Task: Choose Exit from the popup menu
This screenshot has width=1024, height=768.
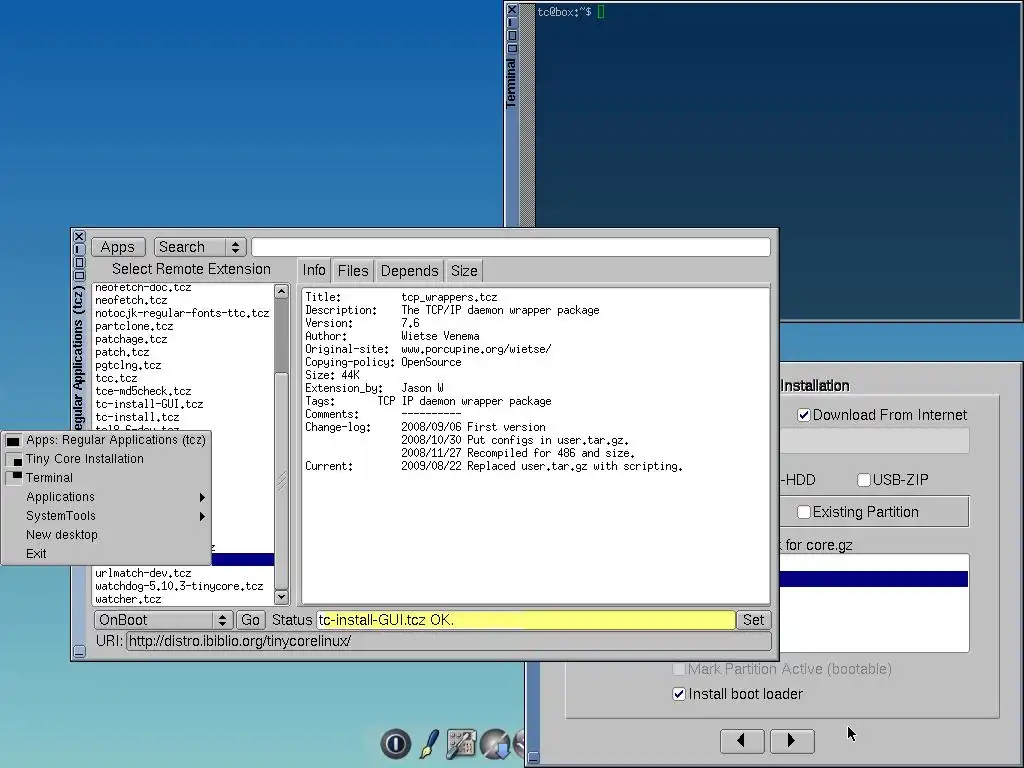Action: [x=108, y=554]
